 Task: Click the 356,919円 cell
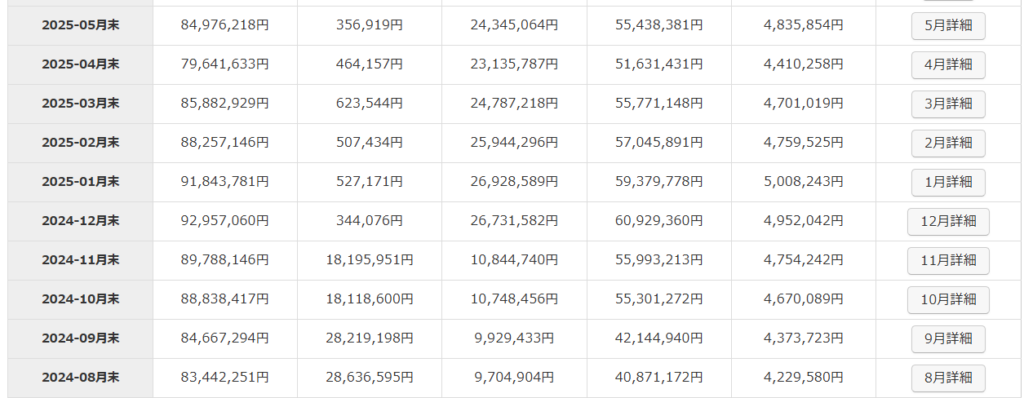(x=370, y=25)
